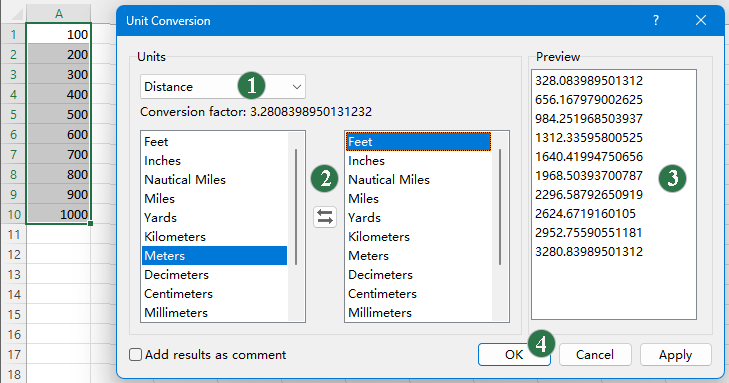Screen dimensions: 729x383
Task: Select Miles in the source units list
Action: [x=214, y=199]
